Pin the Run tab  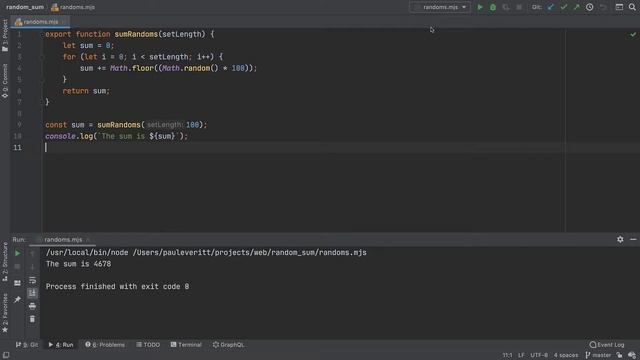[x=18, y=299]
